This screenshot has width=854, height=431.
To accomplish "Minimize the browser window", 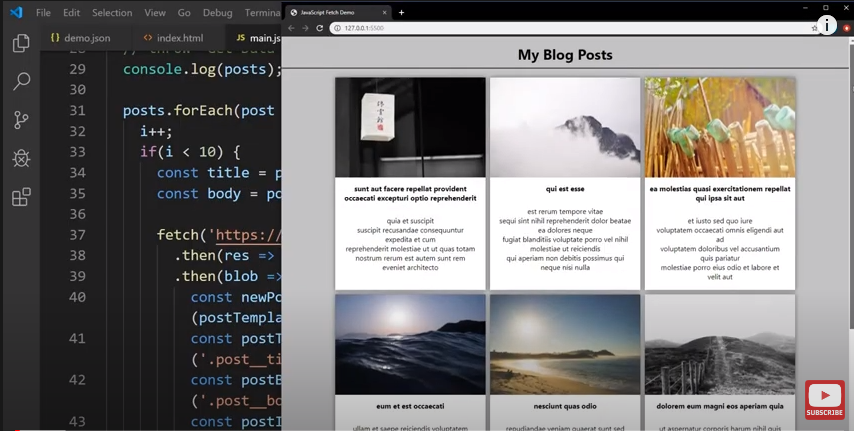I will pos(805,8).
